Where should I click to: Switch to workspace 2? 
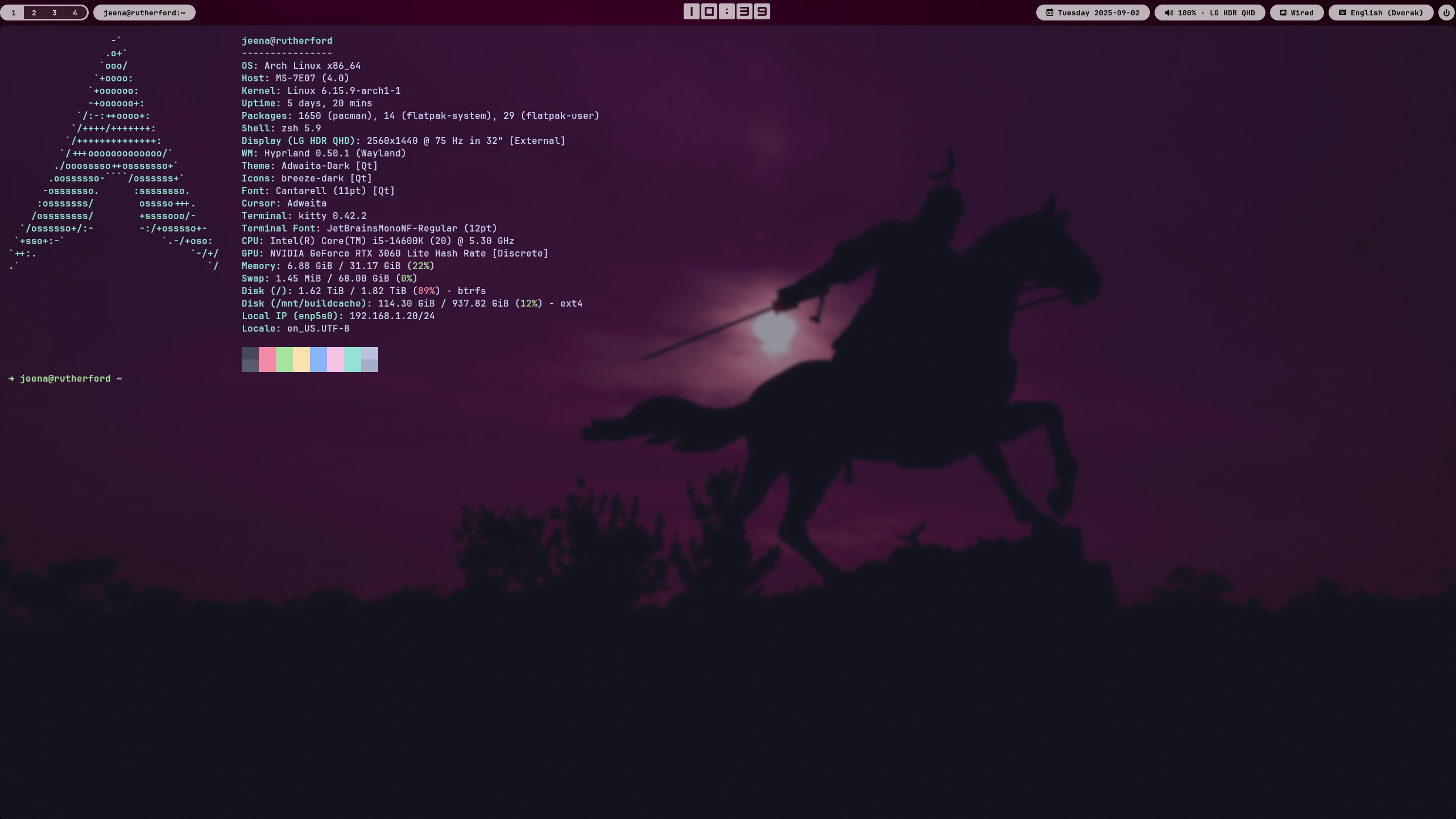34,13
